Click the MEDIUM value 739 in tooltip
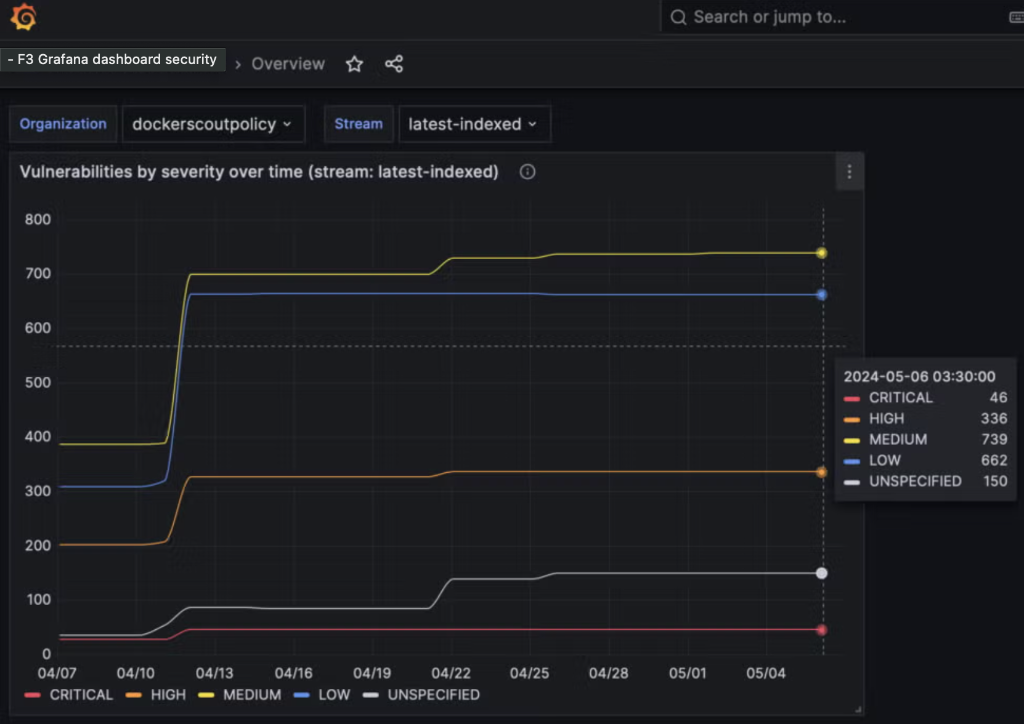 coord(993,439)
